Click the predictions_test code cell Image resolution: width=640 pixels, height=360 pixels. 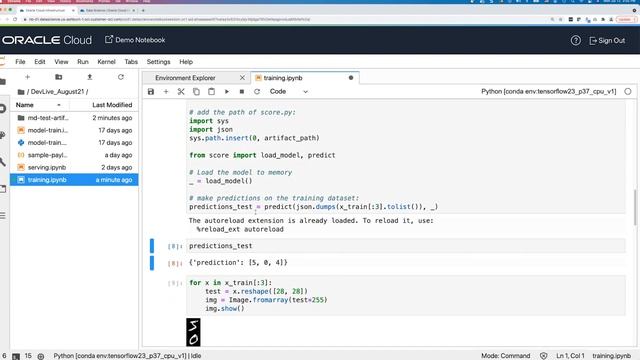[x=406, y=246]
